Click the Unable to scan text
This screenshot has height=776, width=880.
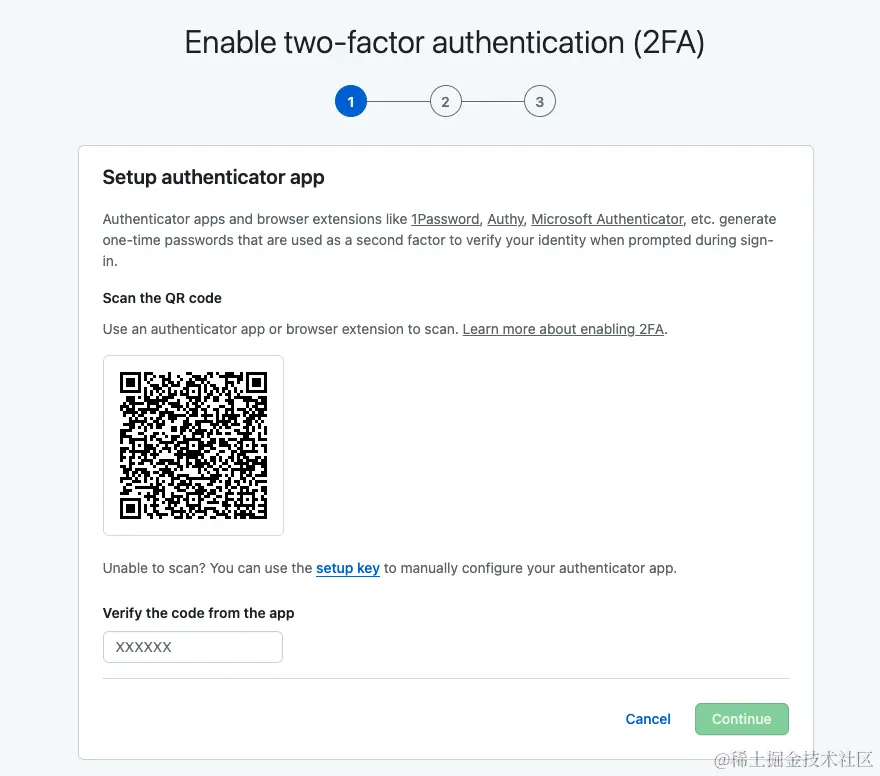click(150, 568)
